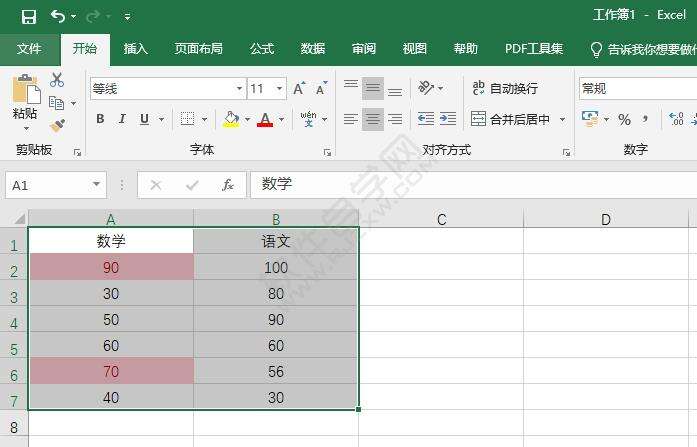Viewport: 697px width, 447px height.
Task: Click the Undo arrow icon
Action: pos(58,16)
